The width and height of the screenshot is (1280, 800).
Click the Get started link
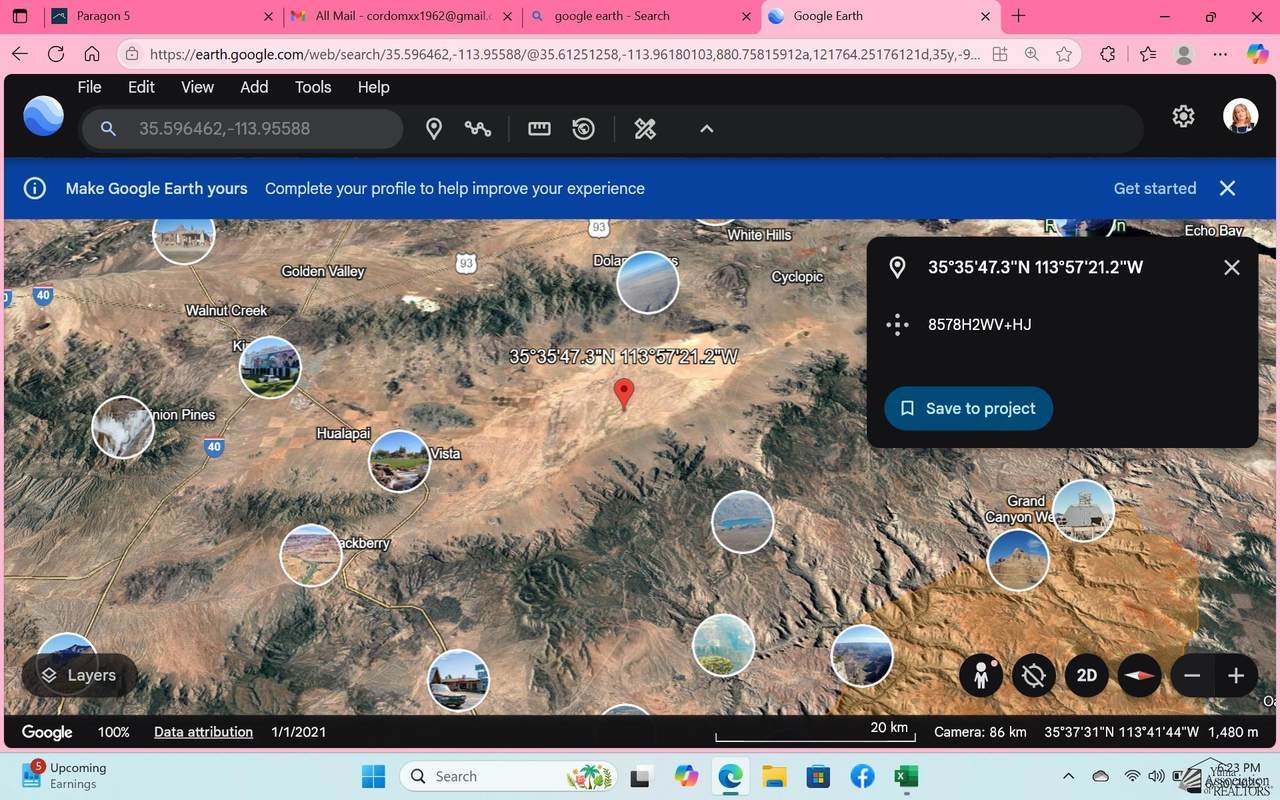point(1154,188)
